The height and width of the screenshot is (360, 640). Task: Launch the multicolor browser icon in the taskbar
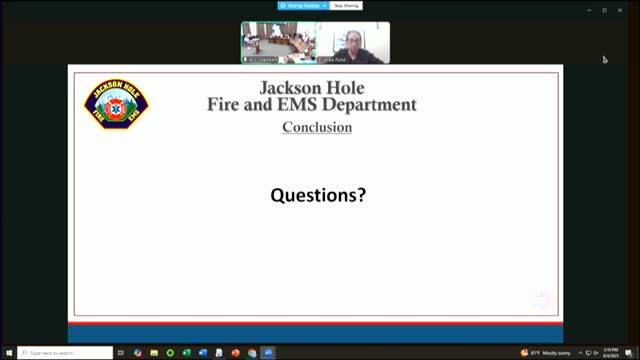click(138, 353)
